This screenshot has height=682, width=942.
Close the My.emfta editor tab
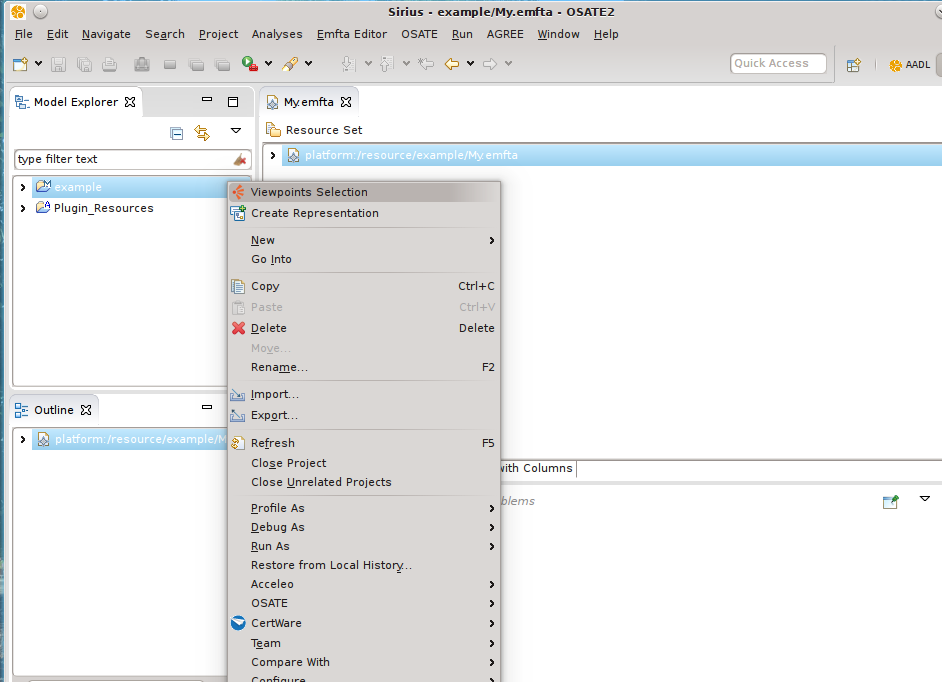(x=346, y=102)
